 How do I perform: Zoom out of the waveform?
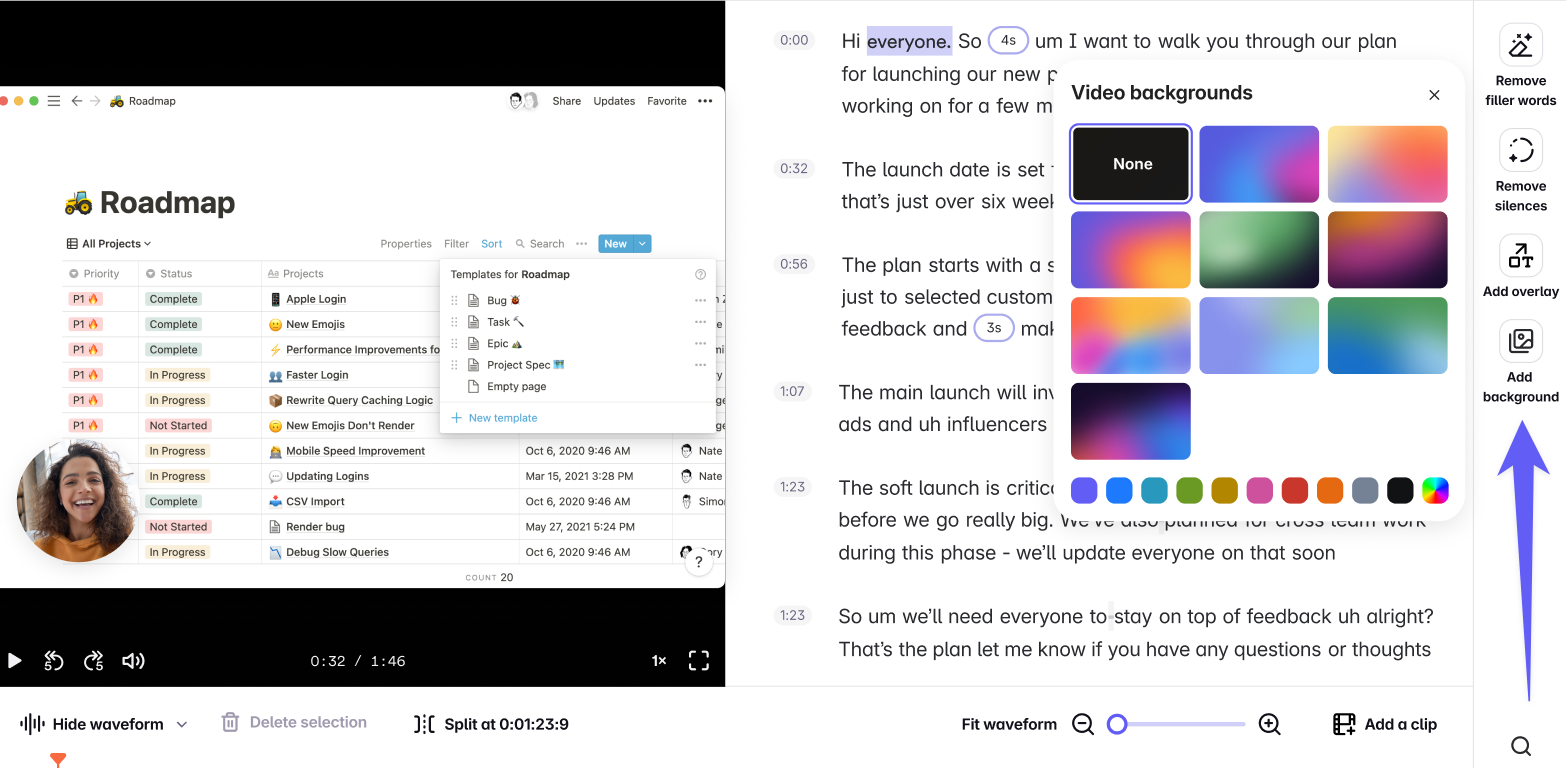point(1083,724)
